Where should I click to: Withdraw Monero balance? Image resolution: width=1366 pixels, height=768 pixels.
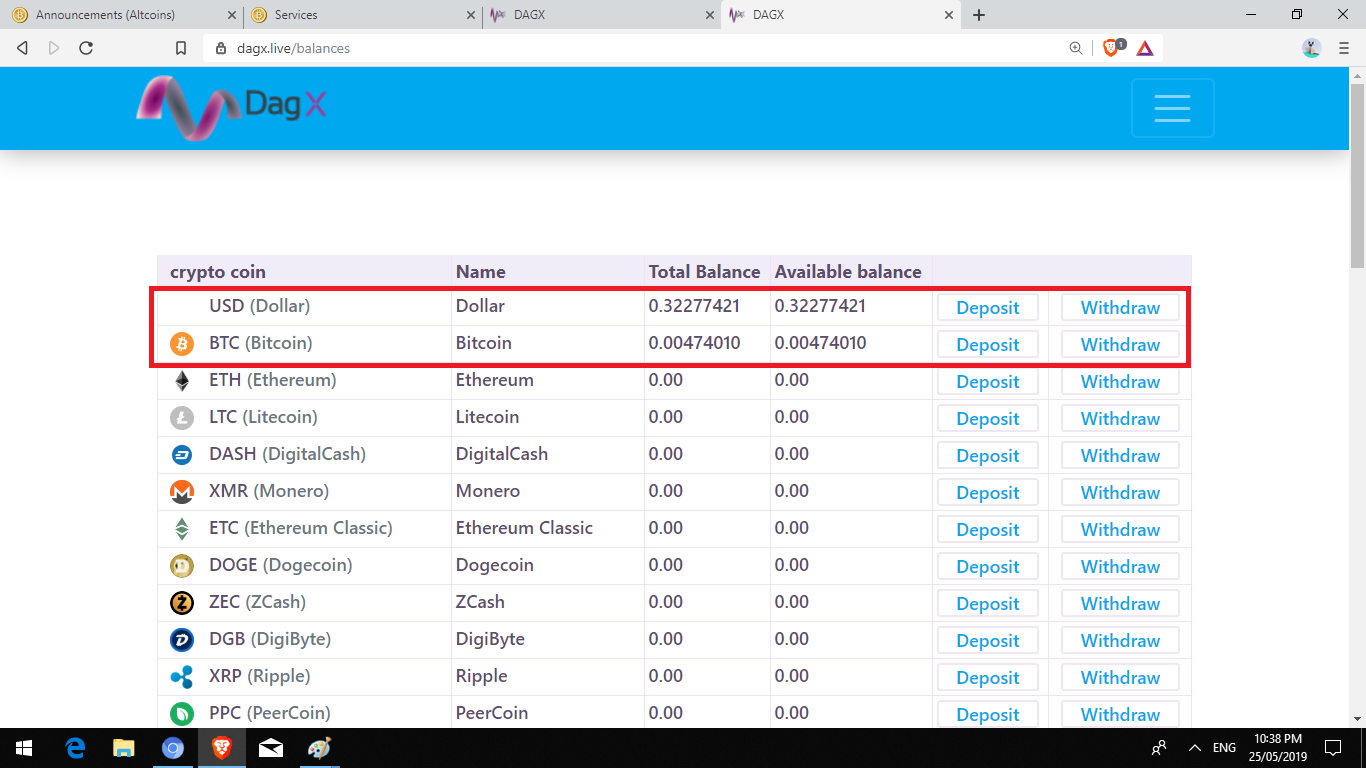1120,492
